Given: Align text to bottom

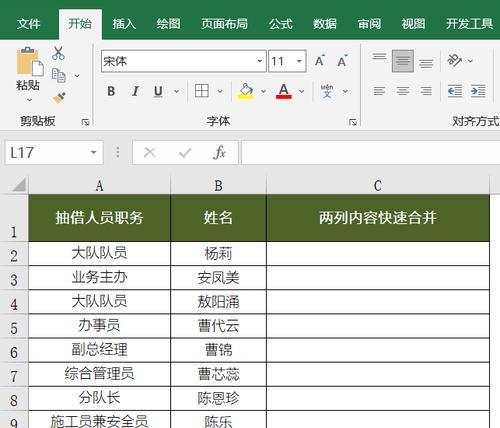Looking at the screenshot, I should pos(426,62).
